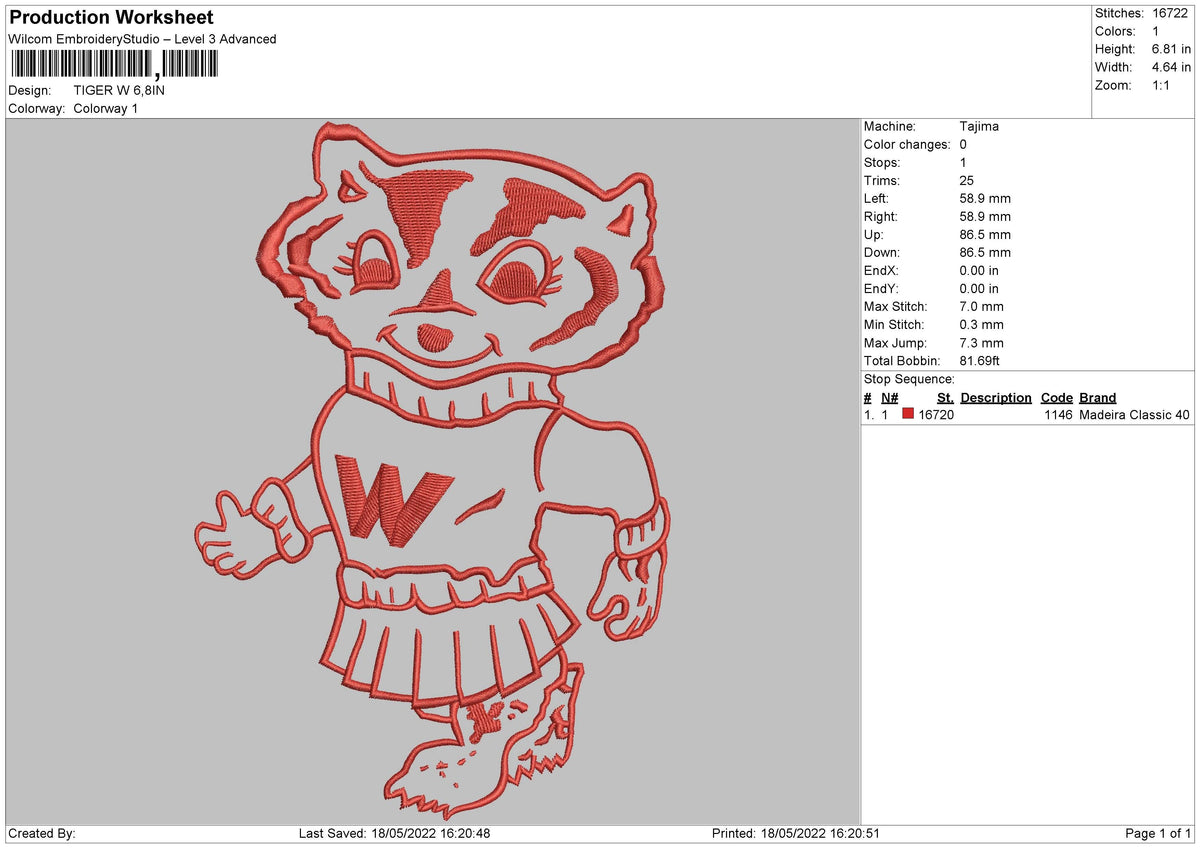The height and width of the screenshot is (848, 1200).
Task: Click the Description column header
Action: 996,398
